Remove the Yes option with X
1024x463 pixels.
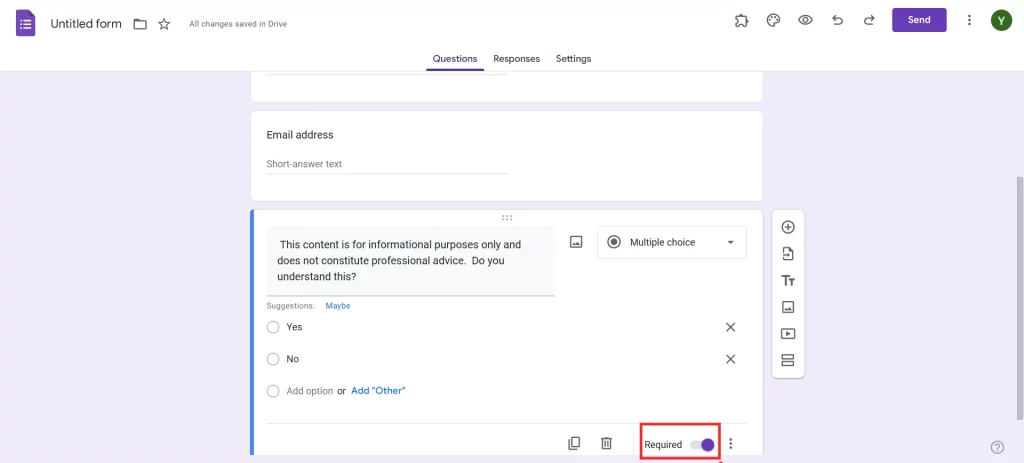730,327
